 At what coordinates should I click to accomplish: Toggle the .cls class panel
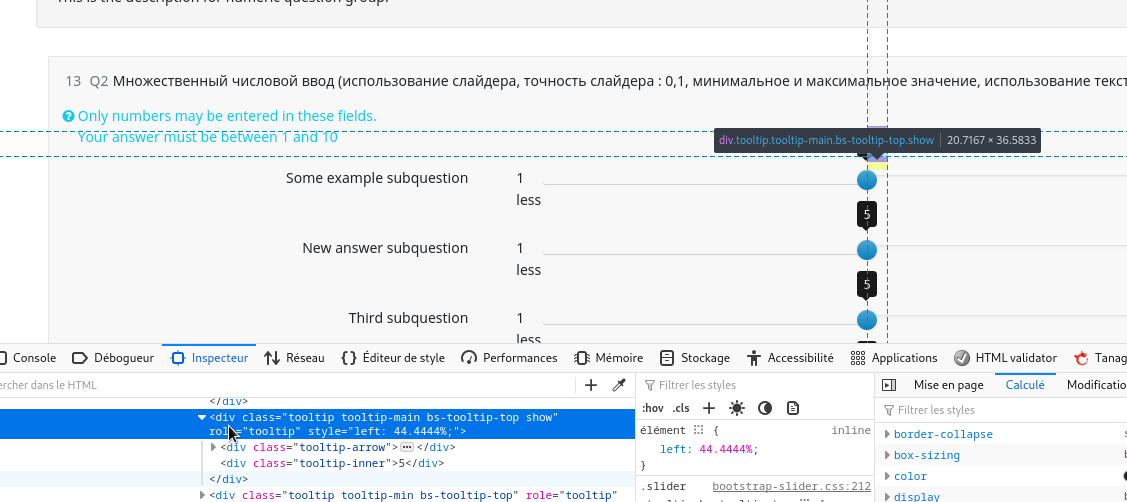click(x=681, y=408)
